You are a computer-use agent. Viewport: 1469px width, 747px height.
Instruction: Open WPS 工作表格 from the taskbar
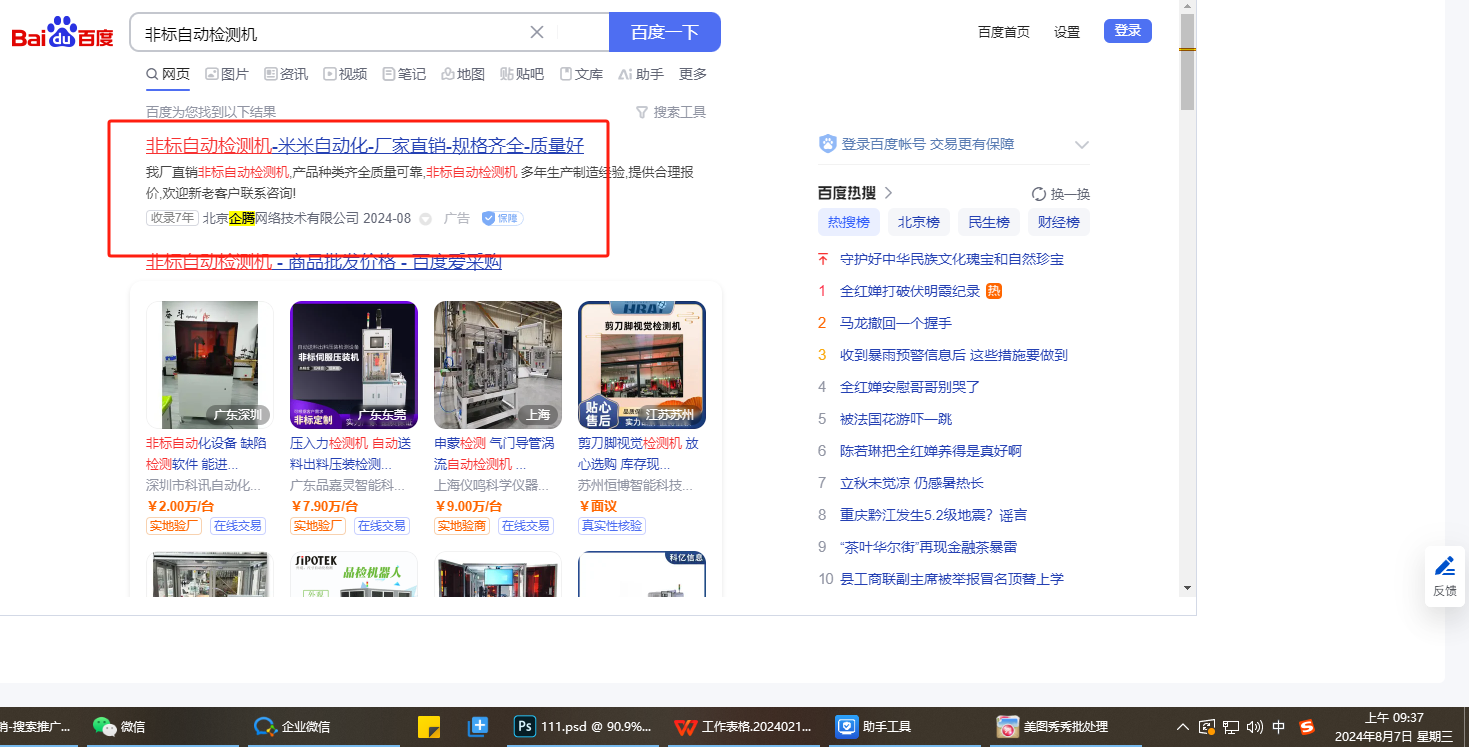(744, 727)
